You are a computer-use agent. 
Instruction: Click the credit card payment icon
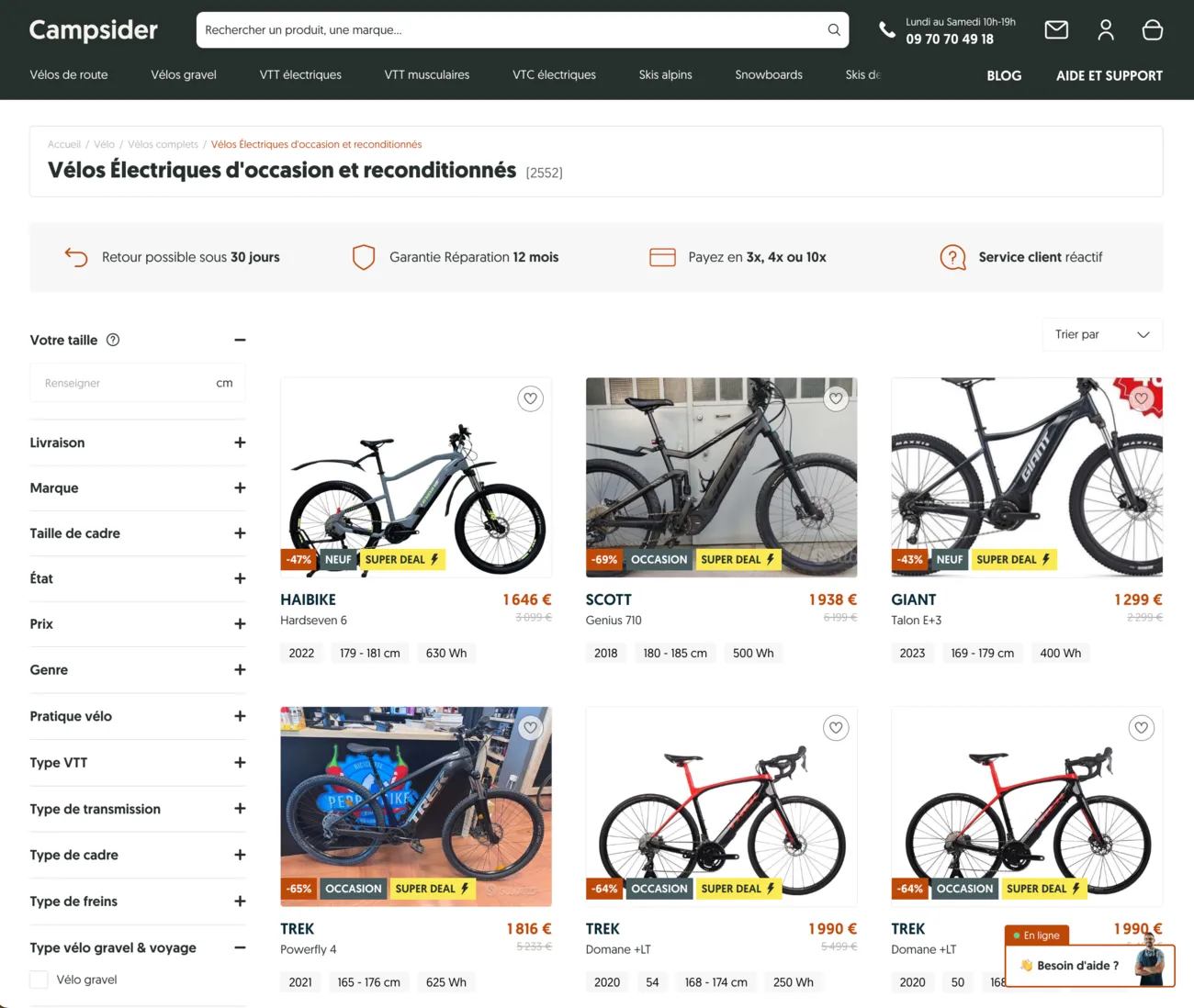(662, 257)
